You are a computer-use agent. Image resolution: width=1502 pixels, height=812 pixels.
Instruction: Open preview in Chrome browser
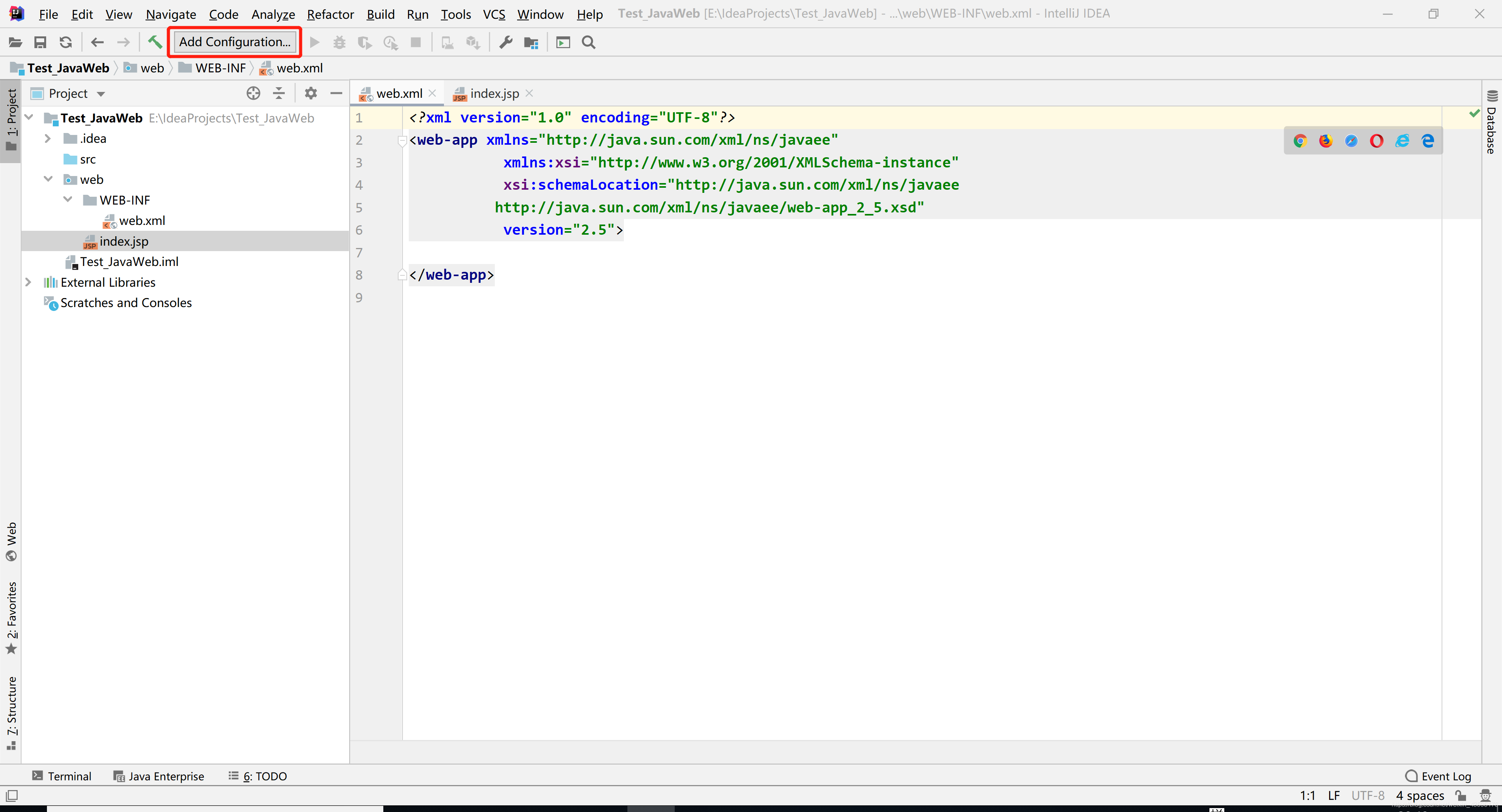coord(1300,141)
